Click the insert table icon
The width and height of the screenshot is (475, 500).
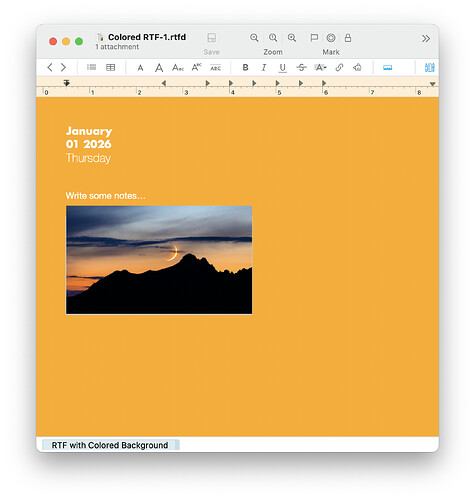(110, 68)
